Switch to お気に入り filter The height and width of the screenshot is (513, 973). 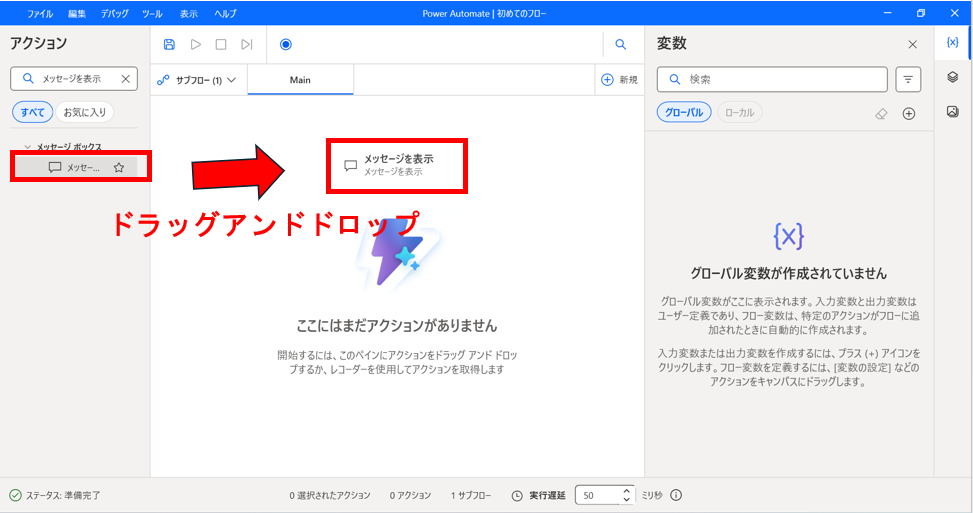click(x=85, y=112)
